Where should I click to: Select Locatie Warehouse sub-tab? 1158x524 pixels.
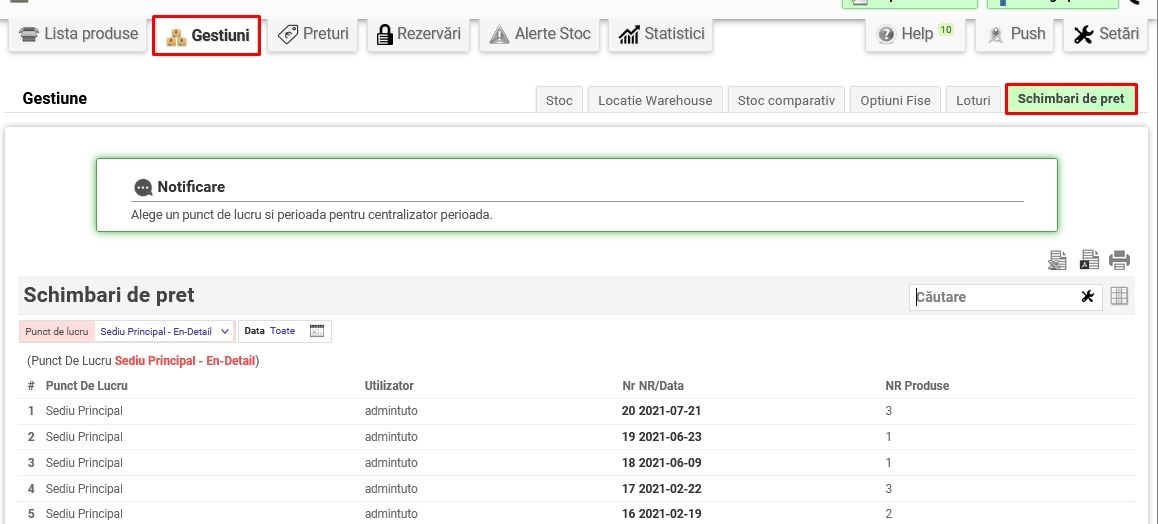click(655, 100)
